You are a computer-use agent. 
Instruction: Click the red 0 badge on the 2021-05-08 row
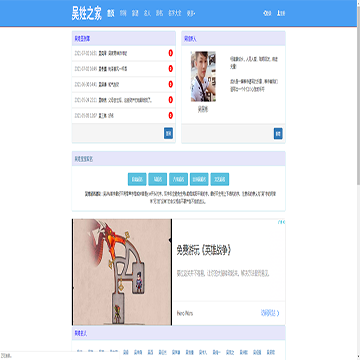171,115
